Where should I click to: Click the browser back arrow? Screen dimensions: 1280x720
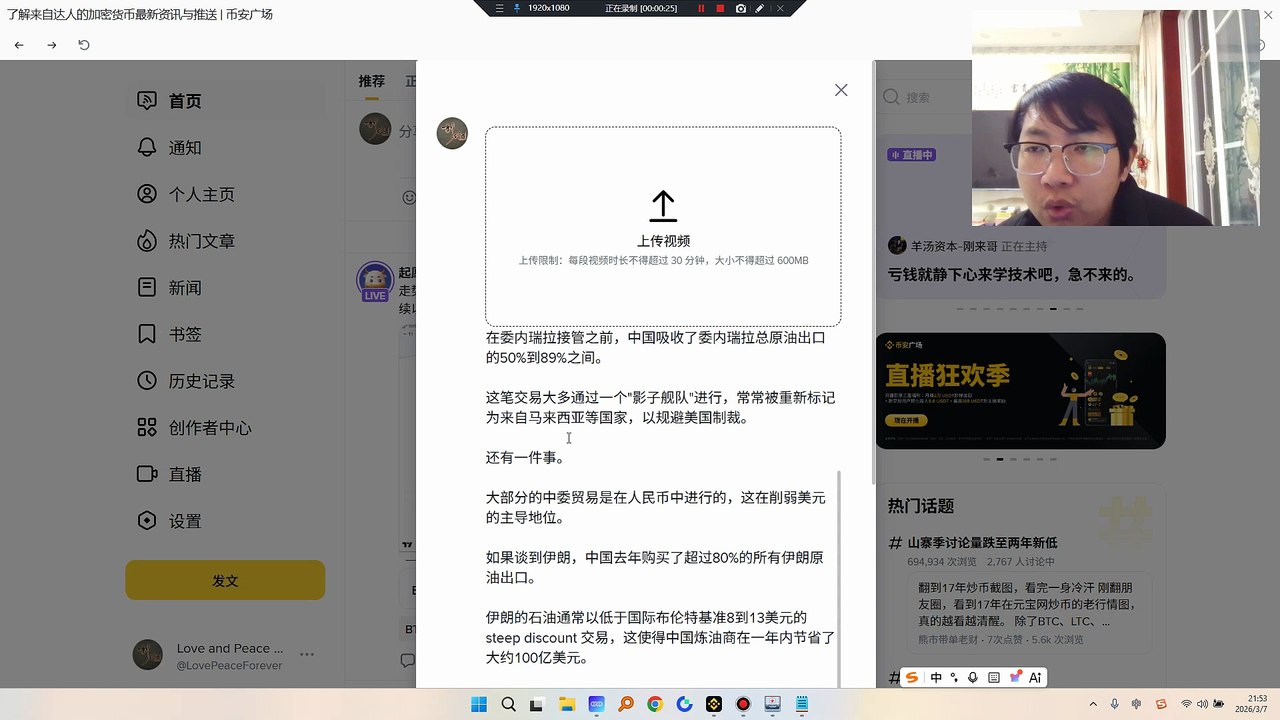click(x=19, y=45)
